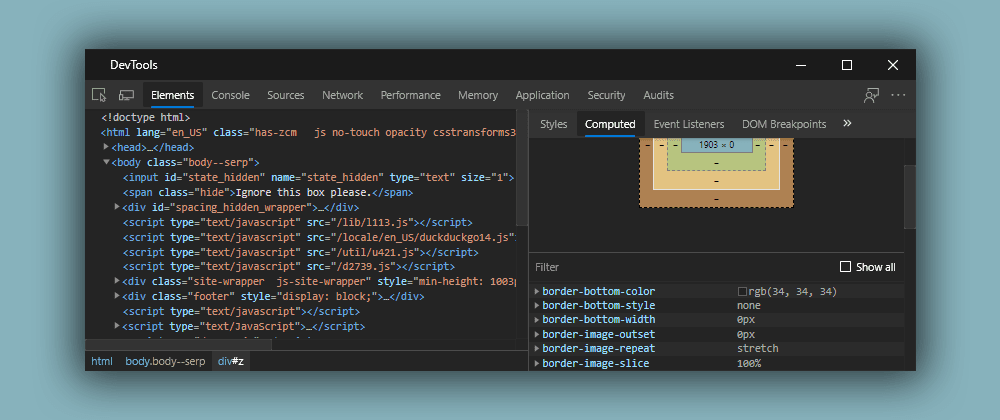
Task: Expand border-image-outset property
Action: pyautogui.click(x=537, y=335)
